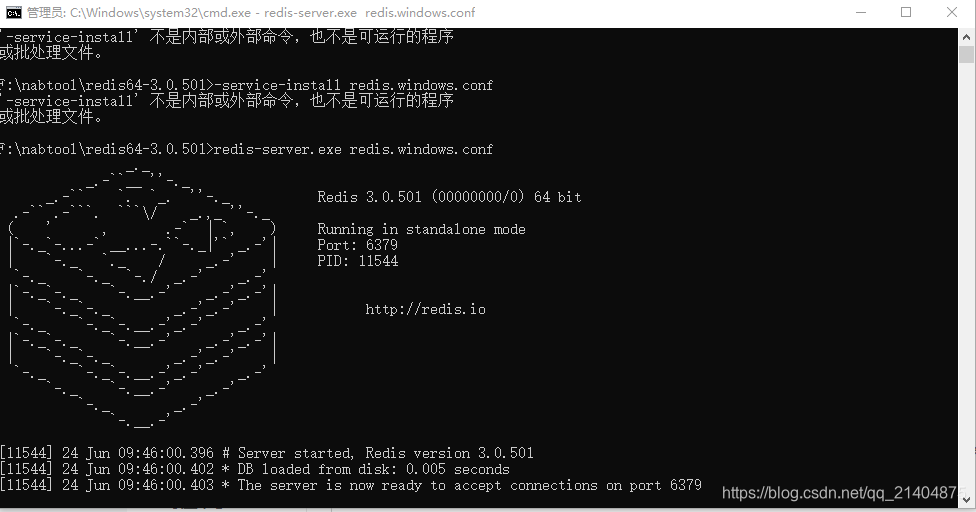Click 'Running in standalone mode' text

point(421,230)
